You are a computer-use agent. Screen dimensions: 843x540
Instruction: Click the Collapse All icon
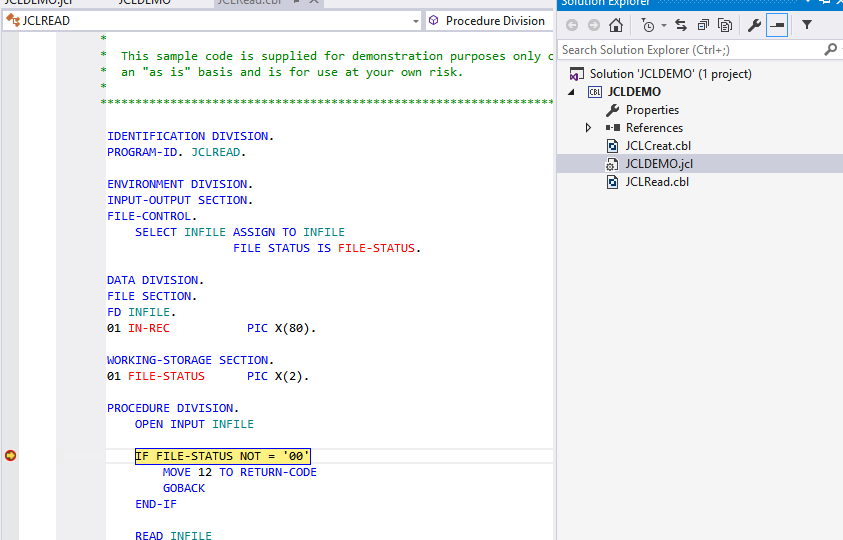click(x=703, y=25)
